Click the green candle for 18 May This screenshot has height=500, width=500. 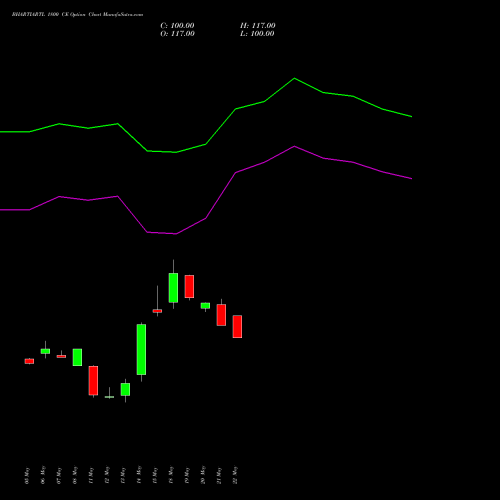[173, 288]
